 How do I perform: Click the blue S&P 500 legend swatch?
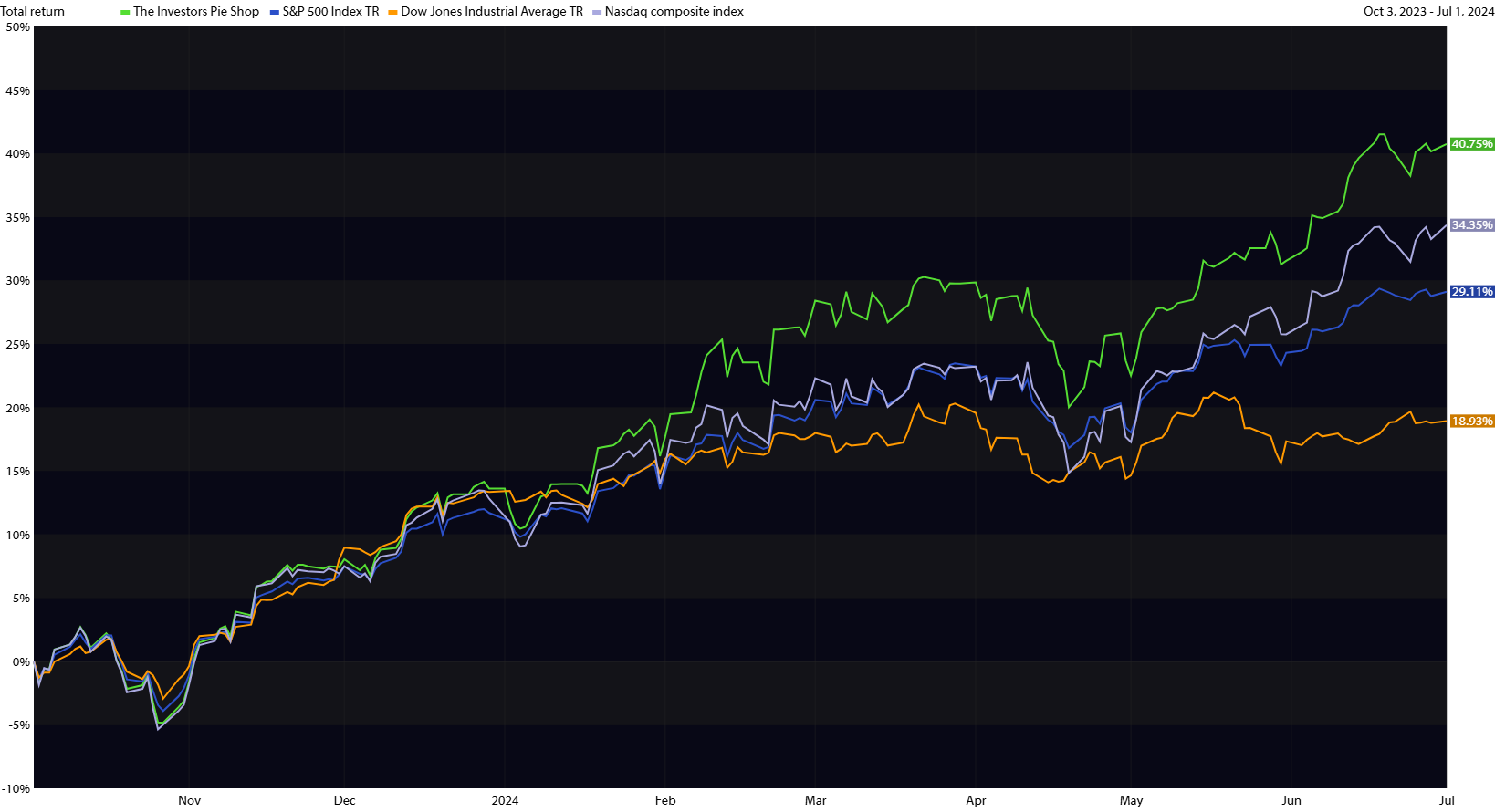[274, 12]
